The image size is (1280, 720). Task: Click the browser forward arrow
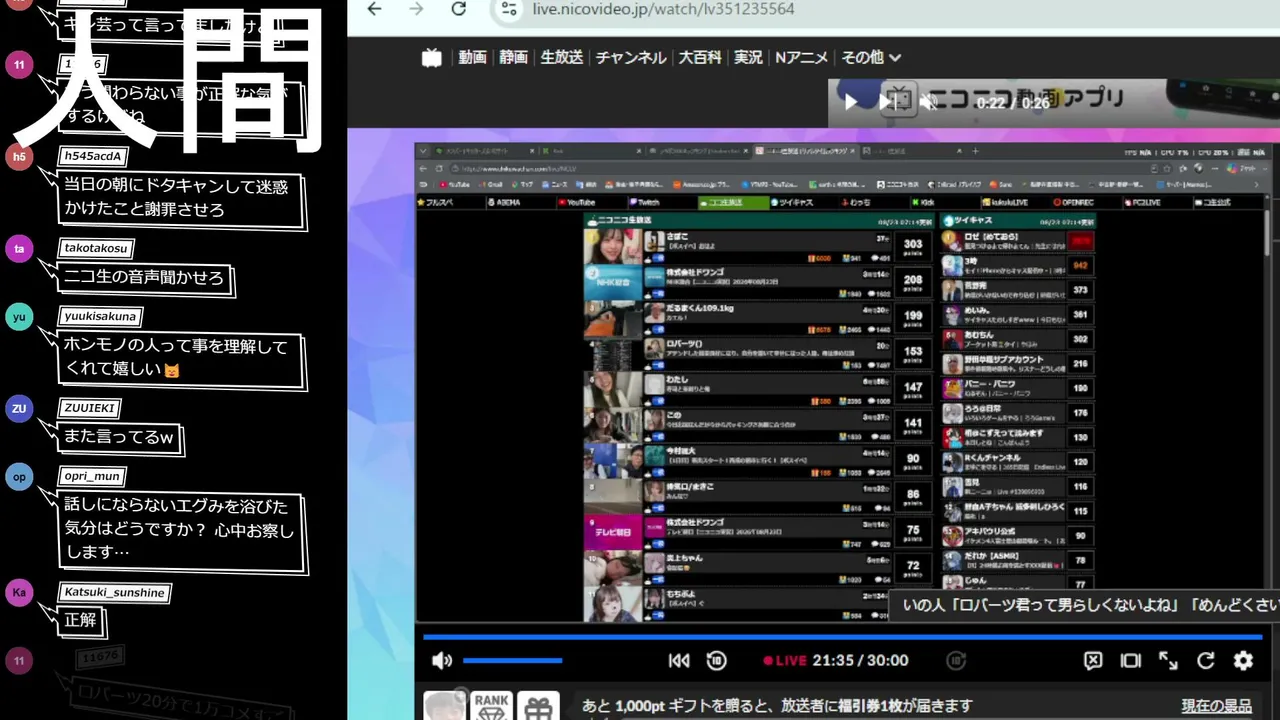[417, 9]
